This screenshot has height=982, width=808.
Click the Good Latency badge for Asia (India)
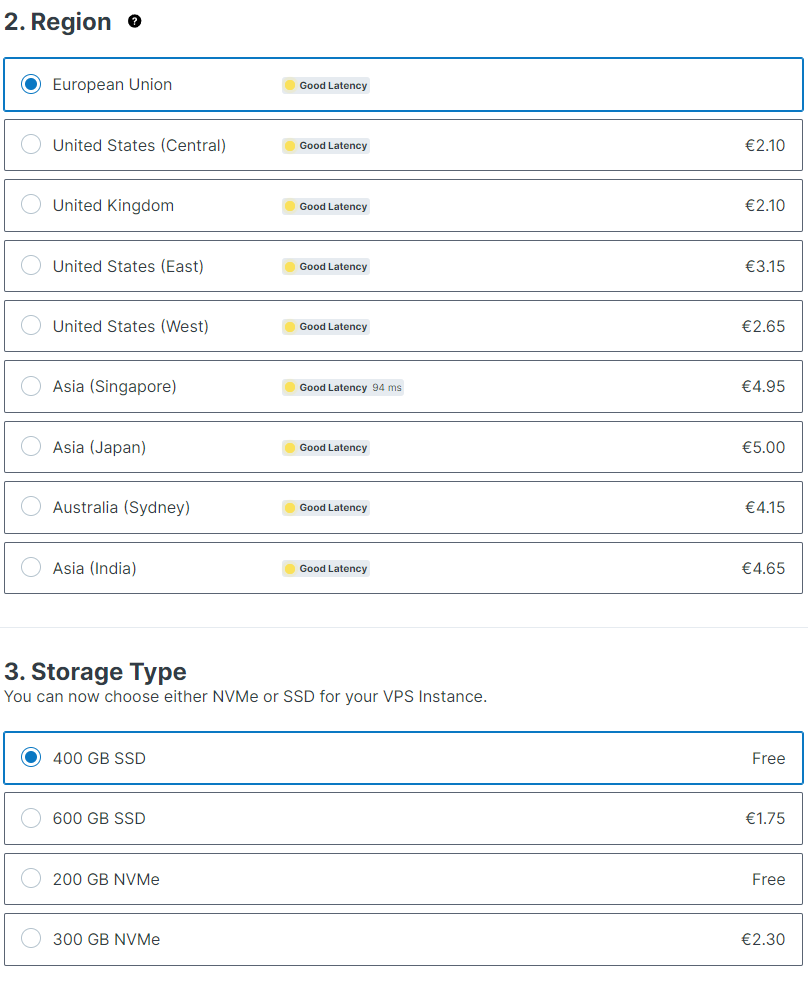pos(326,569)
